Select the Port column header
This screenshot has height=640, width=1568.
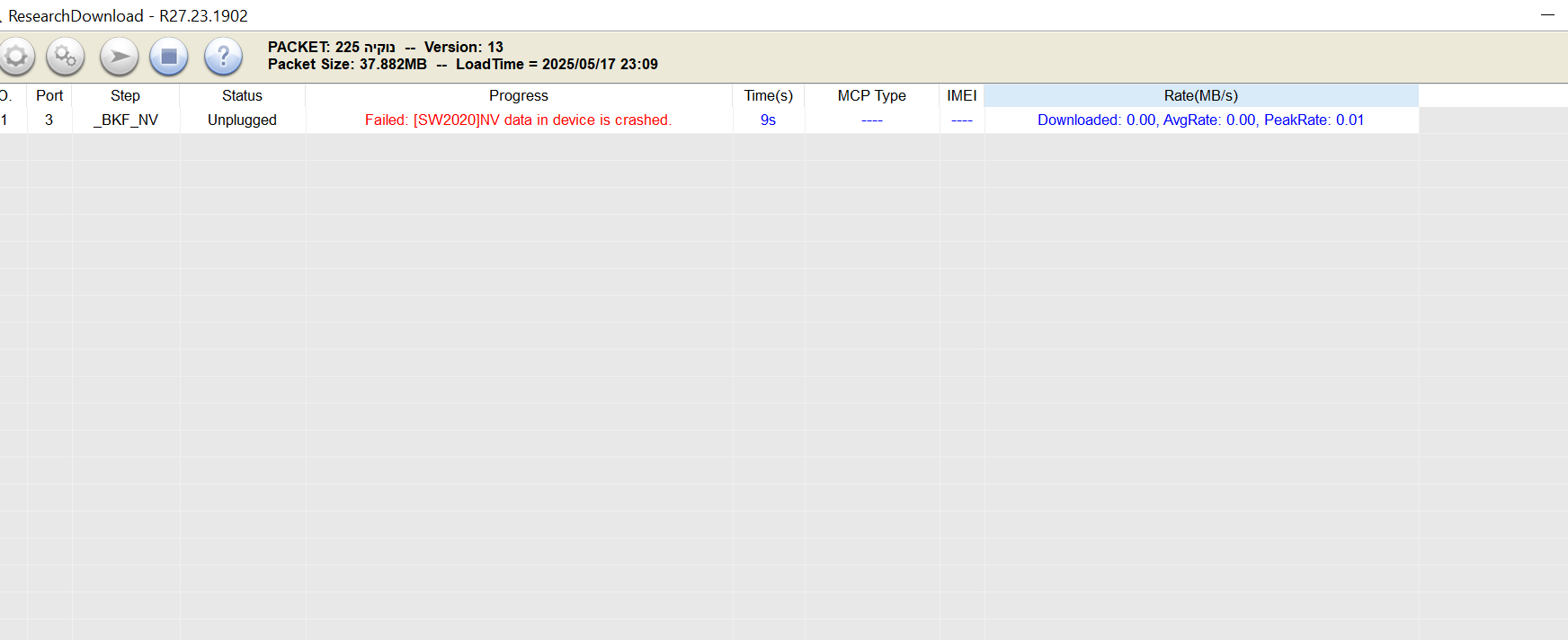(49, 95)
